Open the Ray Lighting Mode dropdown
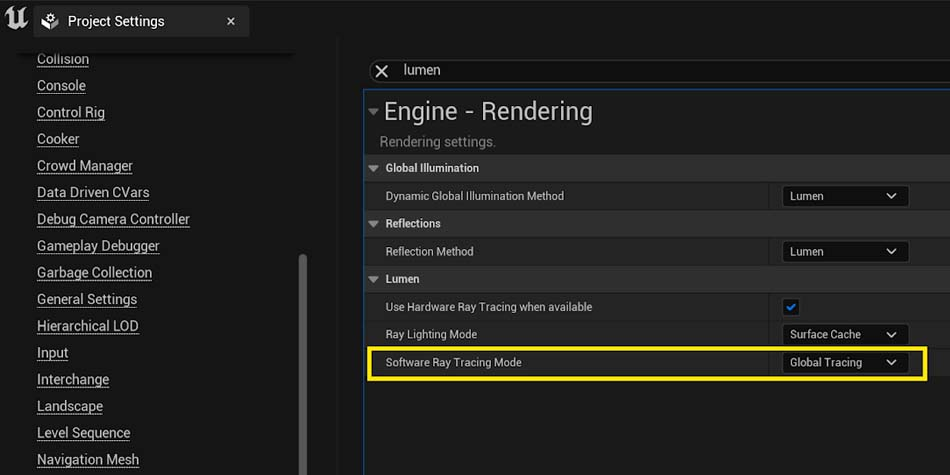The image size is (950, 475). 844,335
